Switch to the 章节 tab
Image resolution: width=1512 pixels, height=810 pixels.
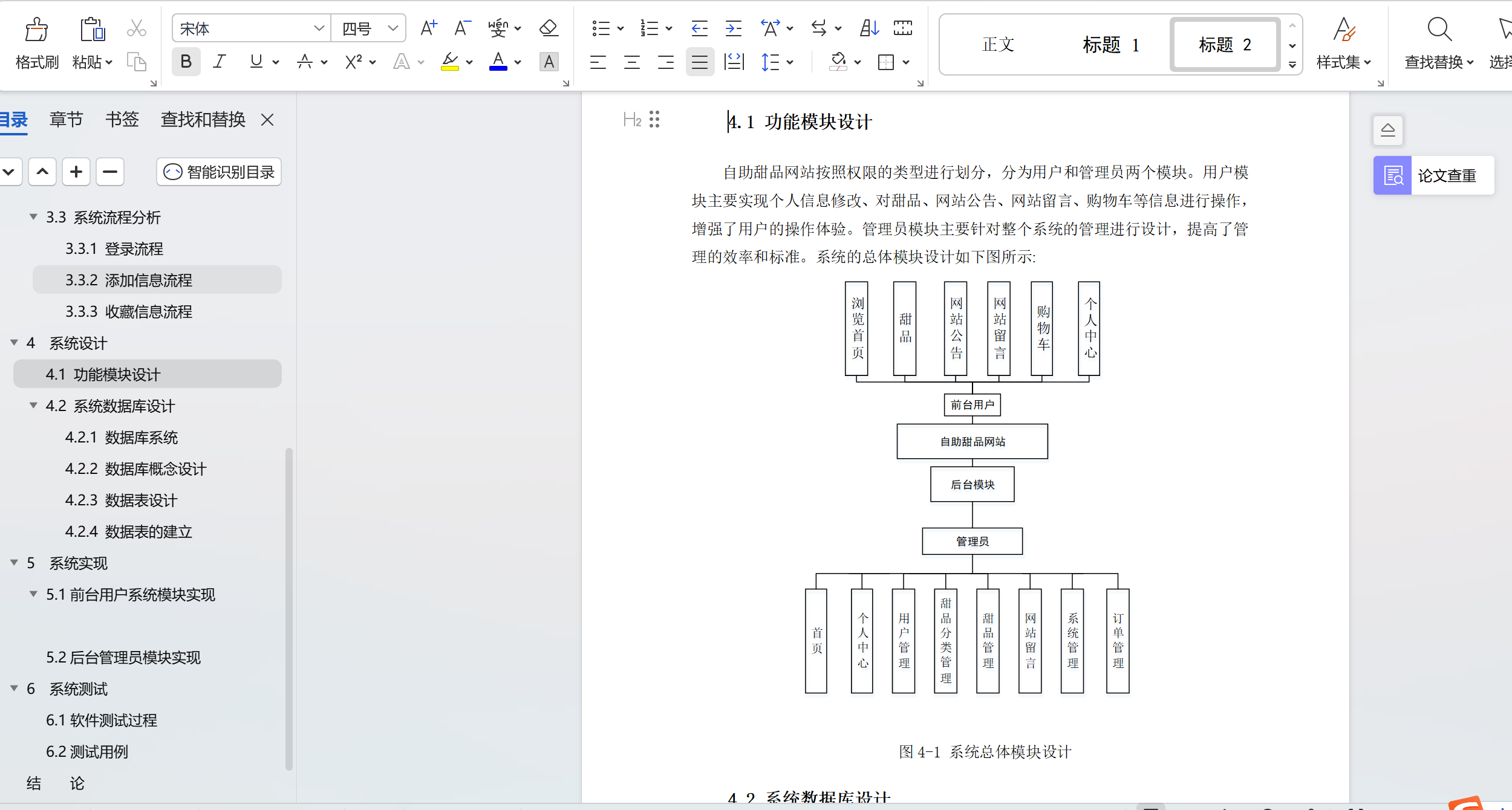[66, 119]
